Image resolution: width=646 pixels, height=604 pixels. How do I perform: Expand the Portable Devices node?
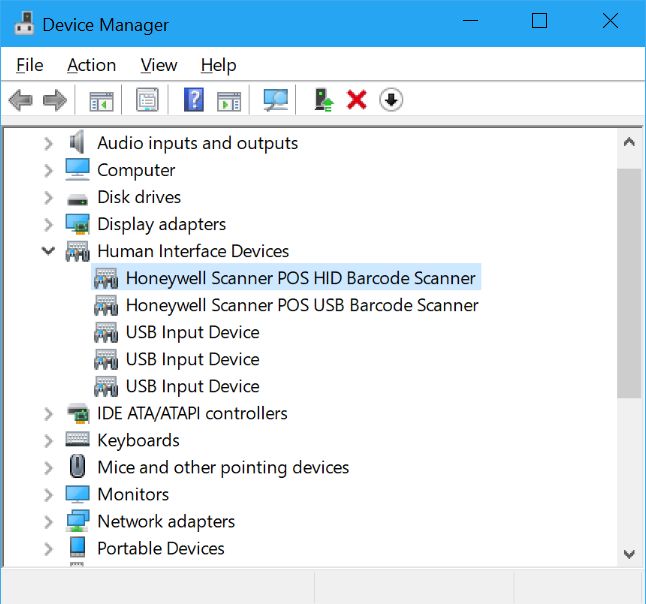point(48,549)
